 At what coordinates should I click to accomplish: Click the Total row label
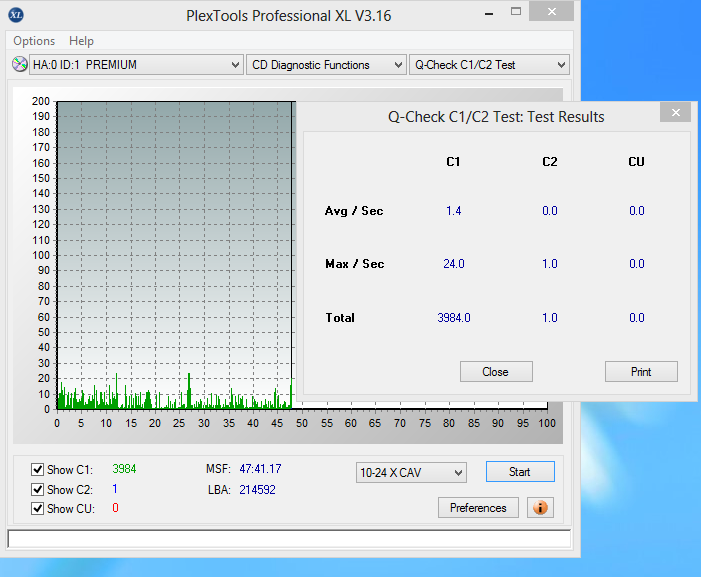coord(340,318)
